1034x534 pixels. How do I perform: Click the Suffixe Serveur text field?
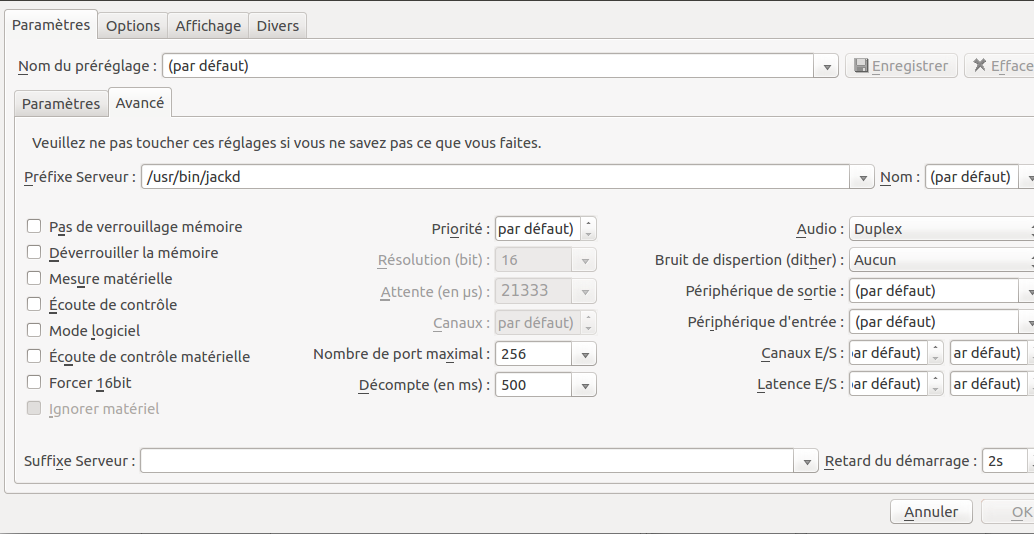[x=468, y=461]
